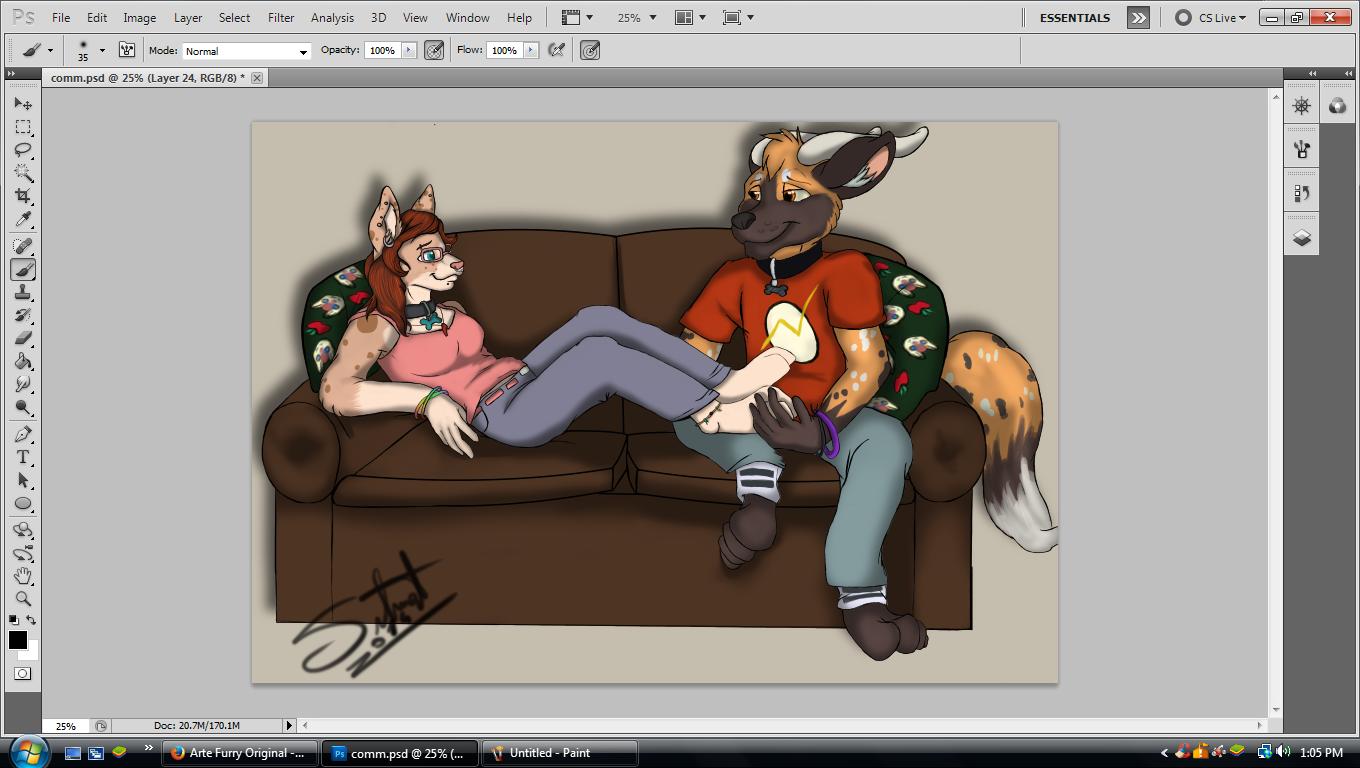Open the Edit menu
Viewport: 1360px width, 768px height.
click(97, 17)
